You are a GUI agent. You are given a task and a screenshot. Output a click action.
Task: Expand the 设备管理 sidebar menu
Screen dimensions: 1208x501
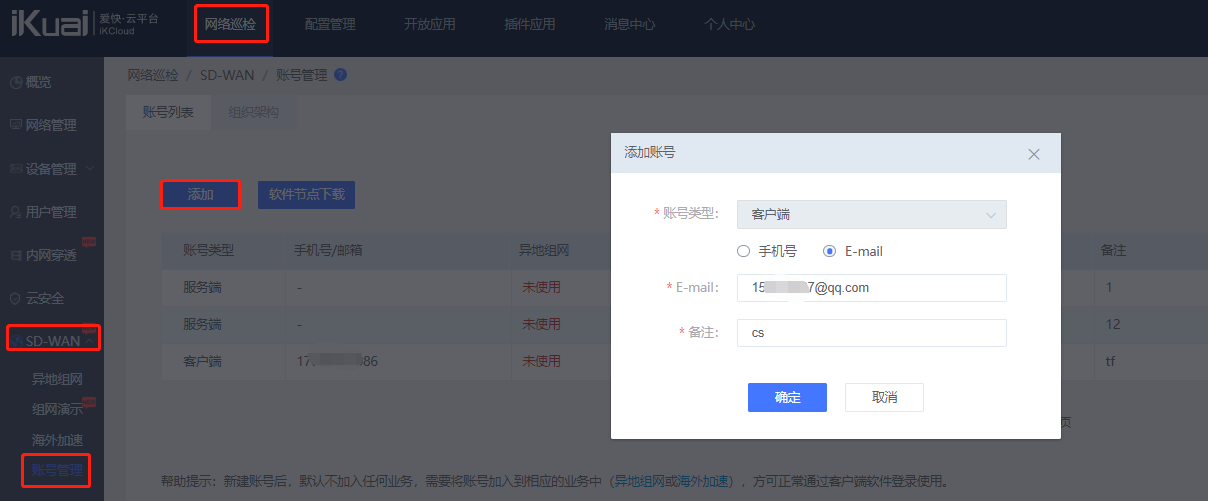coord(91,169)
